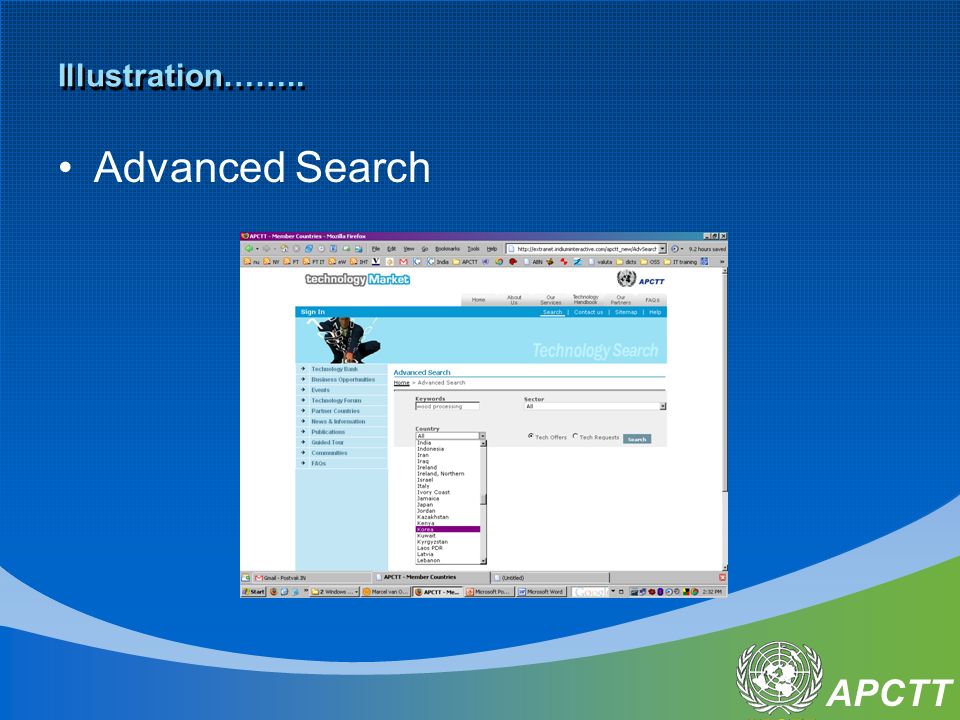Open the Technology Handbook navigation tab
This screenshot has height=720, width=960.
tap(585, 299)
